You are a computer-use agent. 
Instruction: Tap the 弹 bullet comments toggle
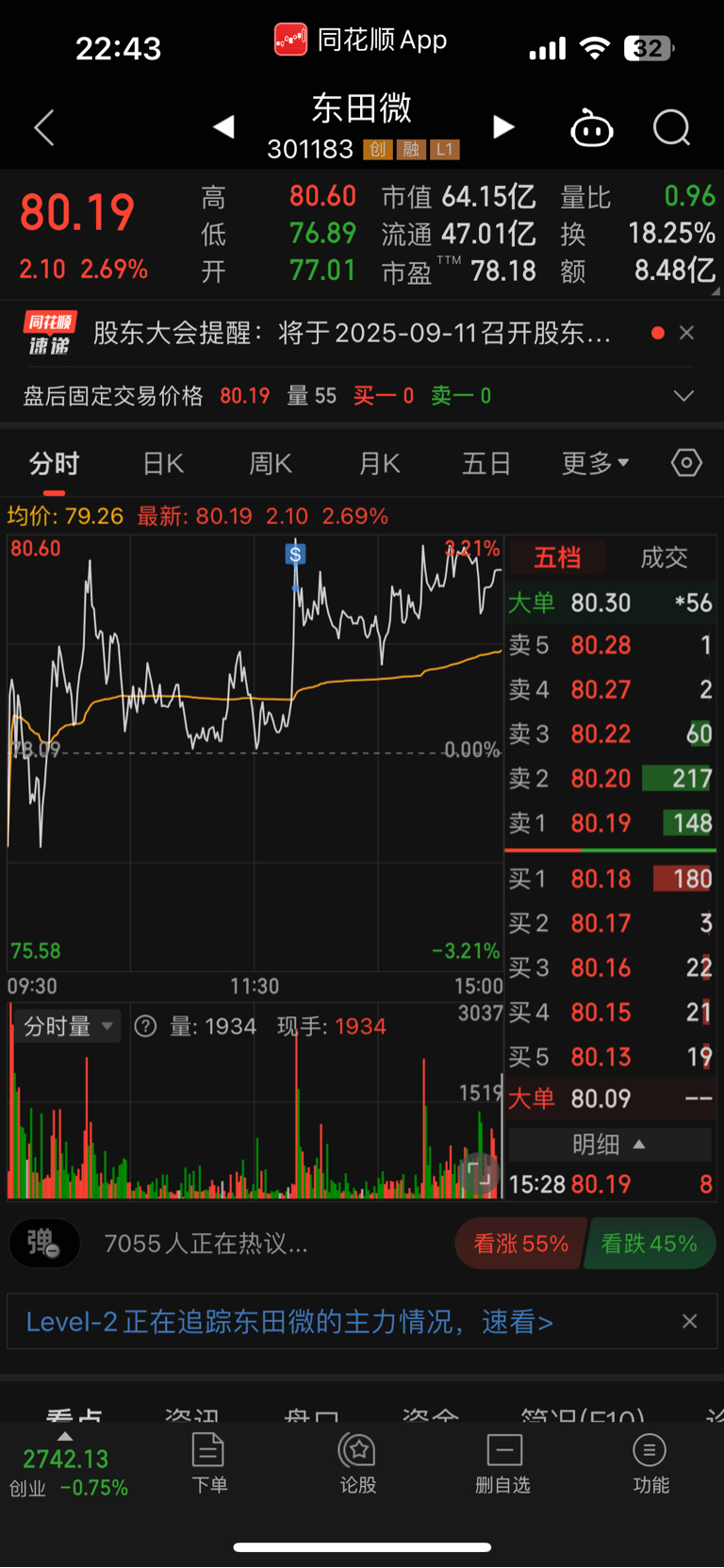[43, 1244]
